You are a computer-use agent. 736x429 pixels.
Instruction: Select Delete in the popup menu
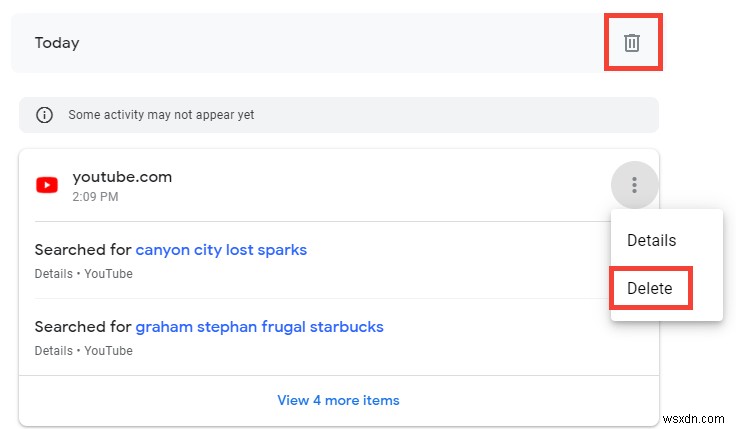[x=649, y=289]
